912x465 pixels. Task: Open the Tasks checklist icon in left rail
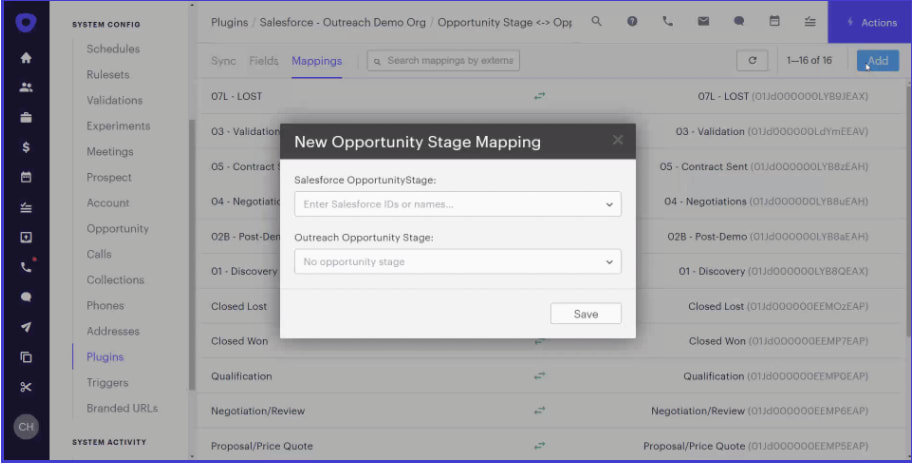click(x=26, y=207)
